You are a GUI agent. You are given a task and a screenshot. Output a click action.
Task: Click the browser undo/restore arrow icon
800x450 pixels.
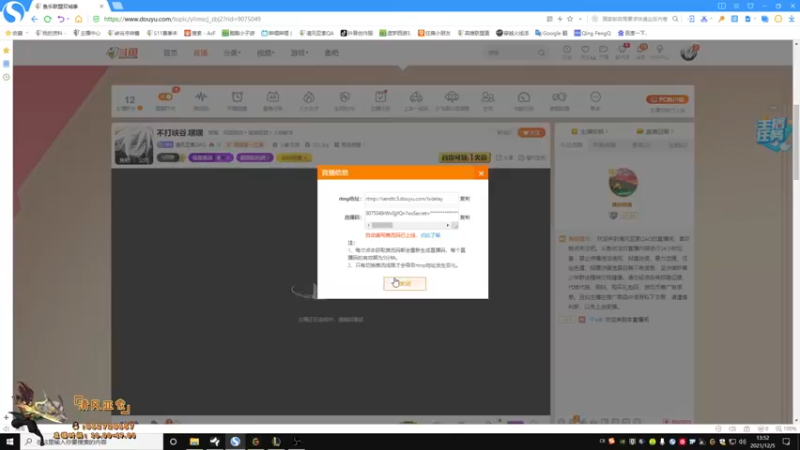[61, 19]
